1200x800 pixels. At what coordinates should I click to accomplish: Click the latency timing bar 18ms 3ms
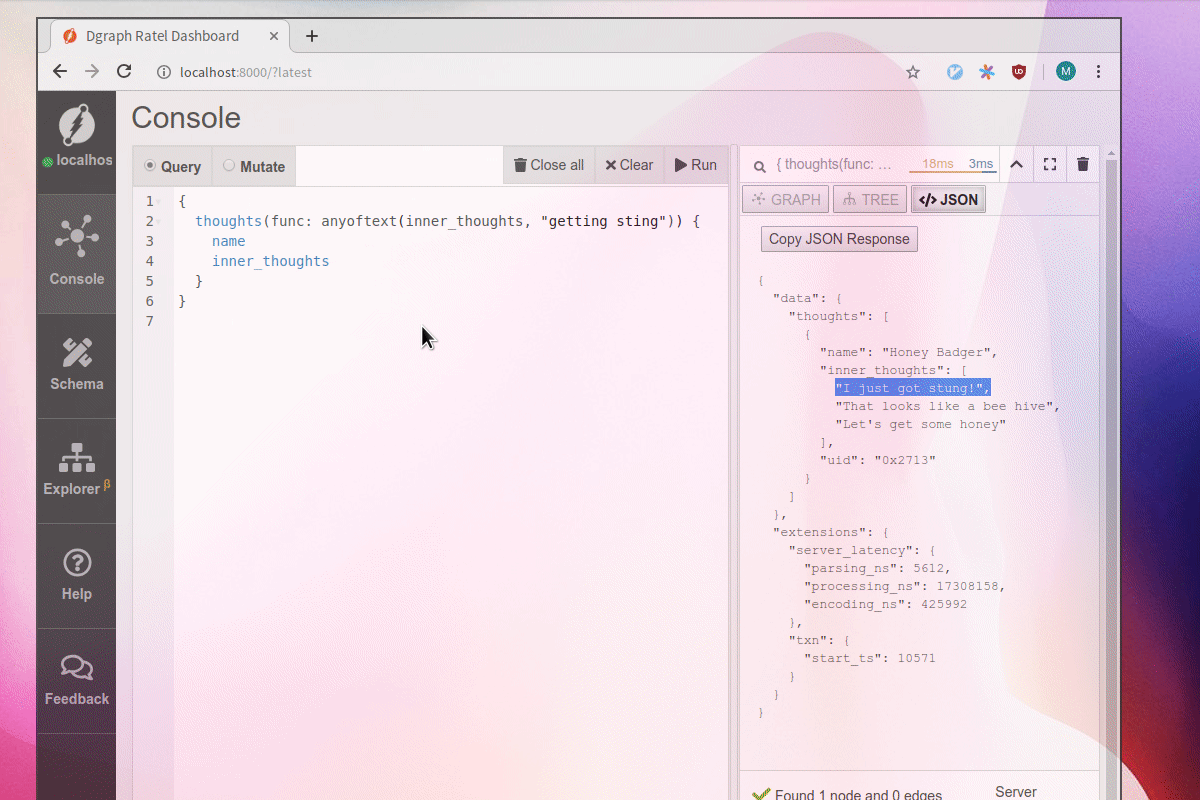pyautogui.click(x=951, y=165)
